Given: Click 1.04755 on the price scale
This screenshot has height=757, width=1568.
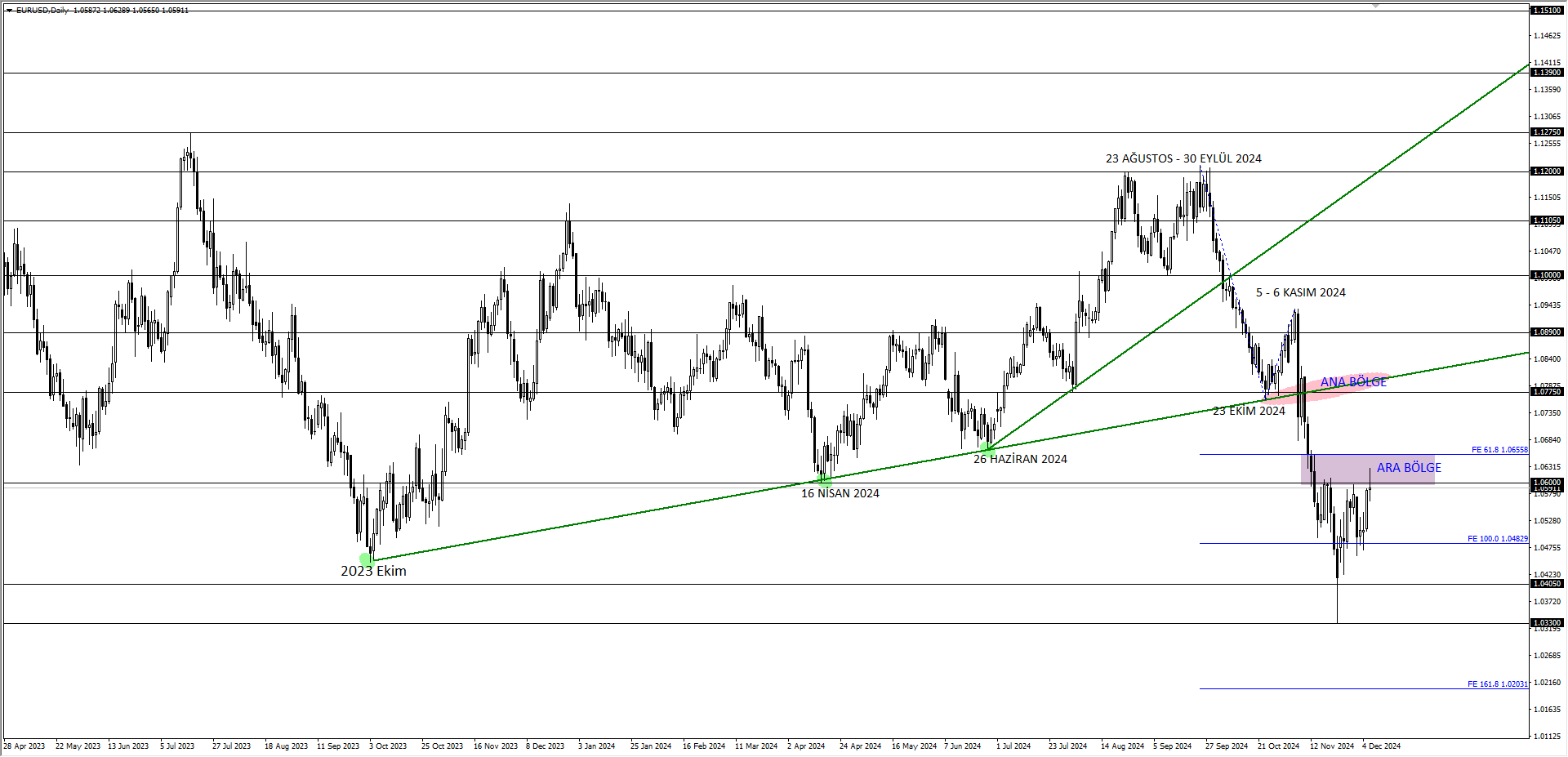Looking at the screenshot, I should click(1548, 548).
